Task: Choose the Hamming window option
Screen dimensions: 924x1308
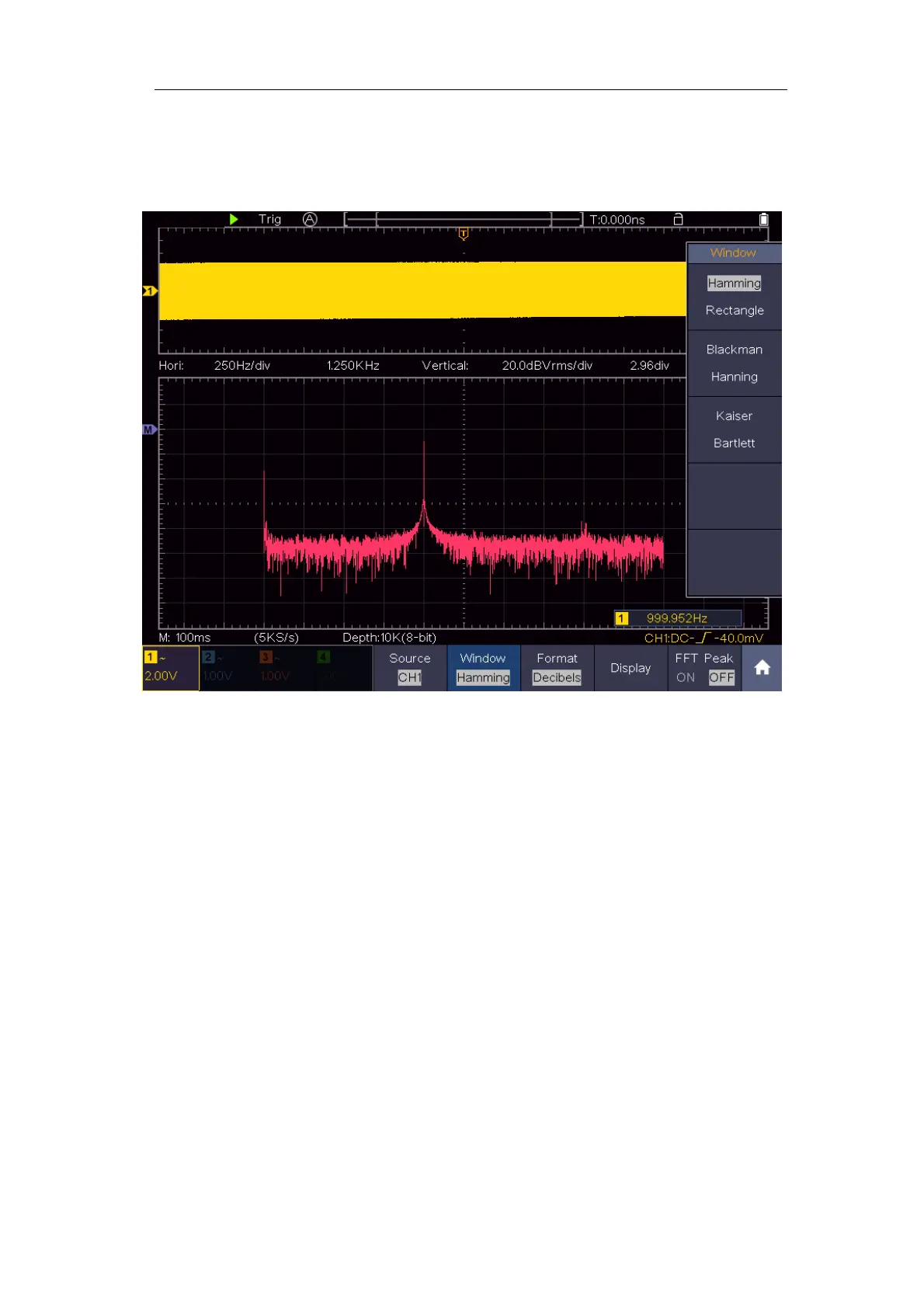Action: (x=734, y=284)
